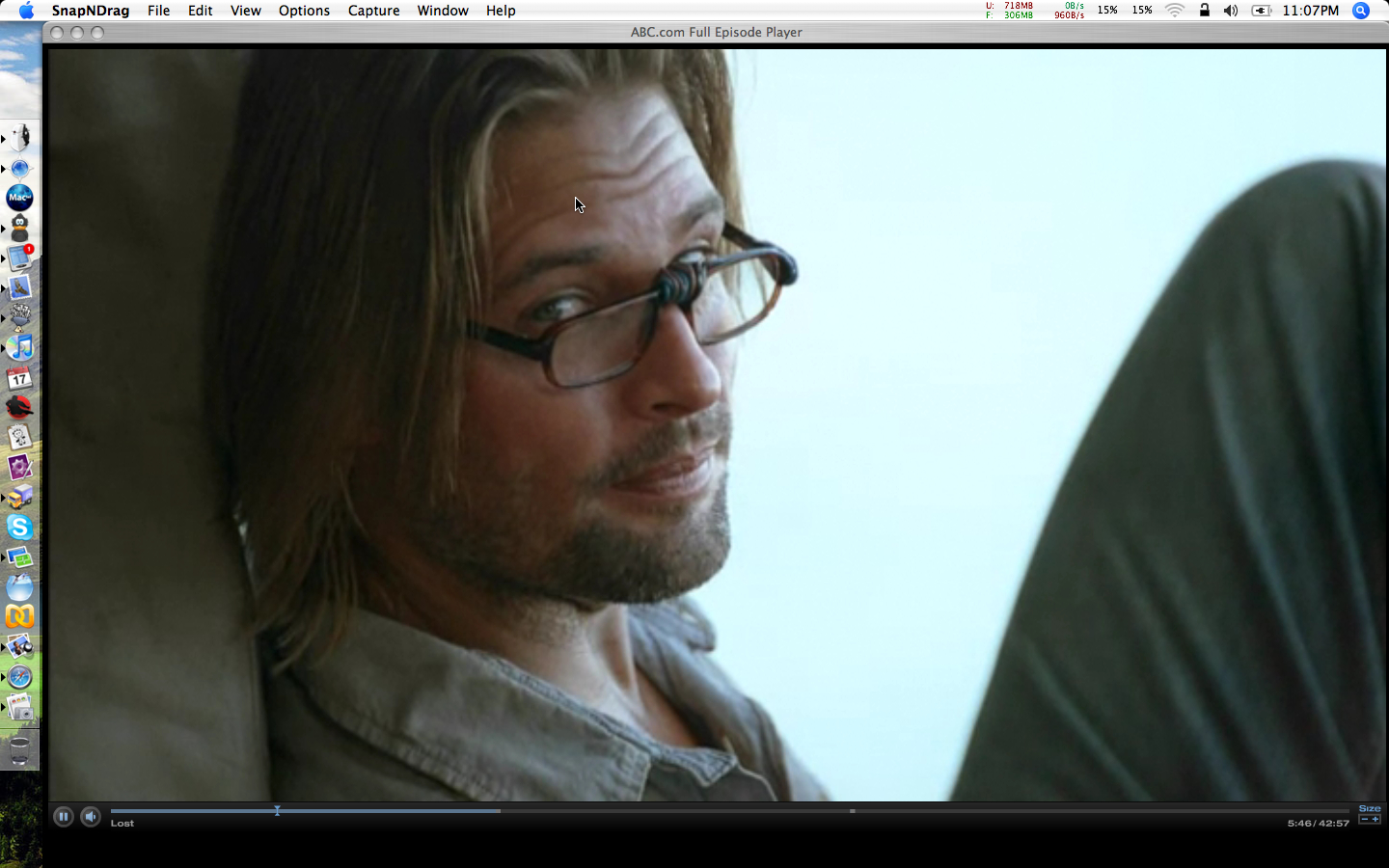Decrease player size with minus button
The height and width of the screenshot is (868, 1389).
pyautogui.click(x=1365, y=820)
